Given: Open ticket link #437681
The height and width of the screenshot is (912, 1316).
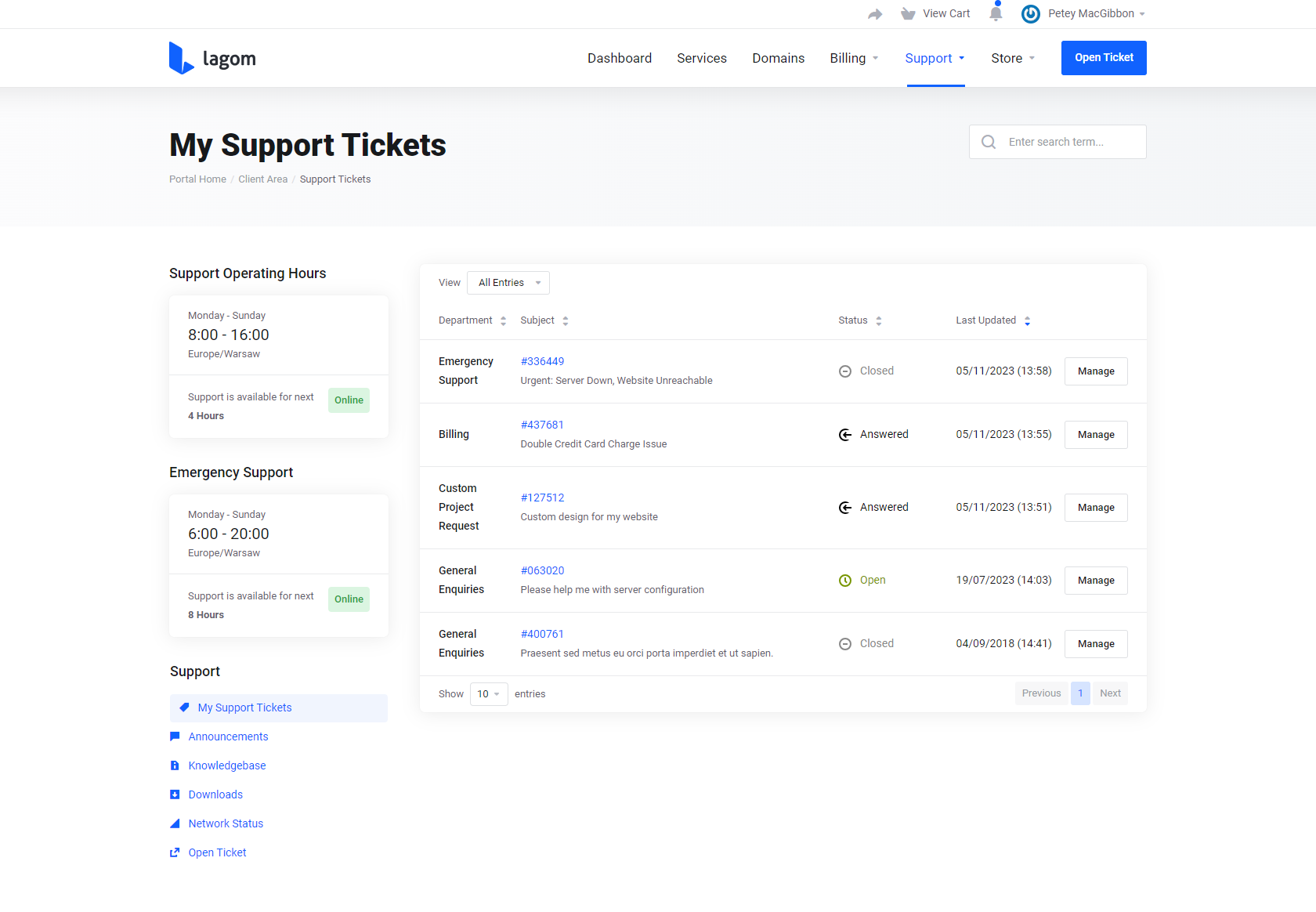Looking at the screenshot, I should tap(542, 425).
